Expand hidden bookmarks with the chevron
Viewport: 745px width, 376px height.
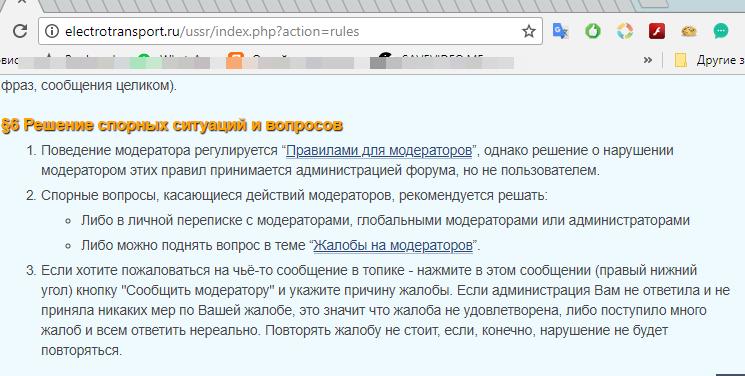[x=647, y=60]
